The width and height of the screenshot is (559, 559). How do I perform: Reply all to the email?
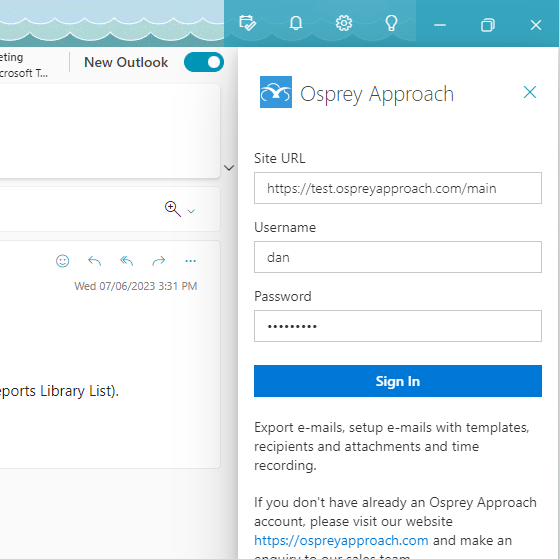pyautogui.click(x=127, y=261)
